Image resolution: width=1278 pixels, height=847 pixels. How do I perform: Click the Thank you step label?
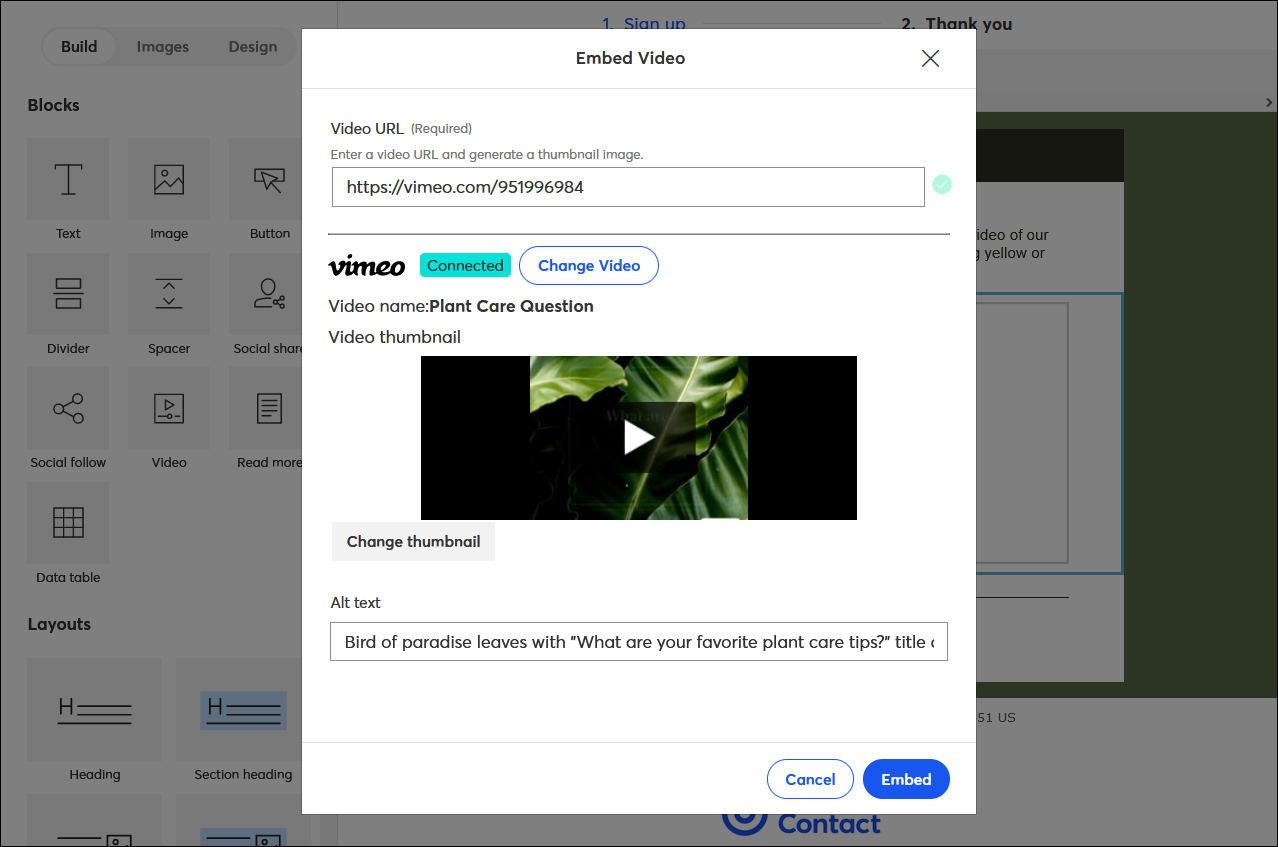pos(957,24)
